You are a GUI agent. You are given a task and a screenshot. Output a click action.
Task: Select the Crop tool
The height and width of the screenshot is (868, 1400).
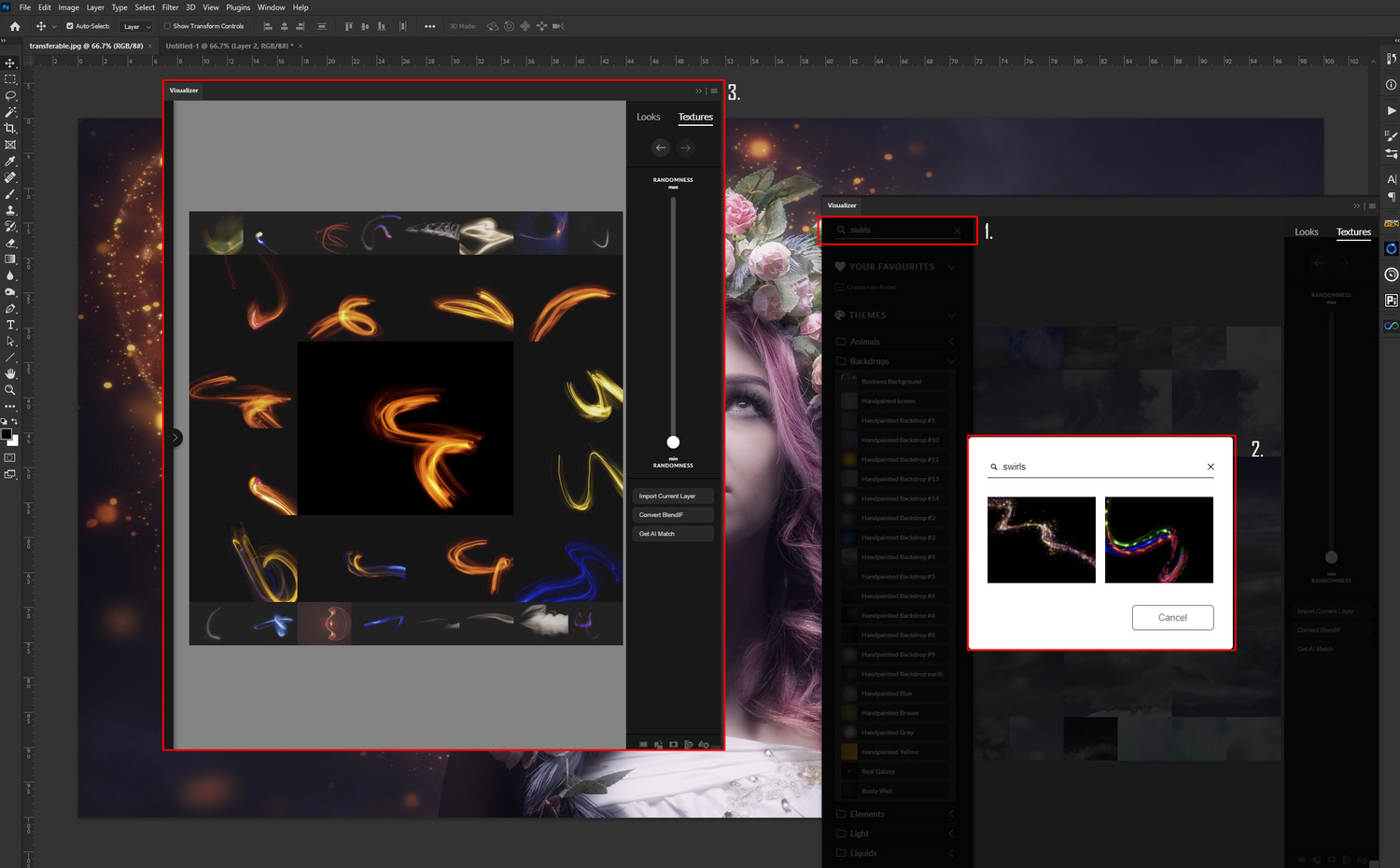(x=10, y=129)
